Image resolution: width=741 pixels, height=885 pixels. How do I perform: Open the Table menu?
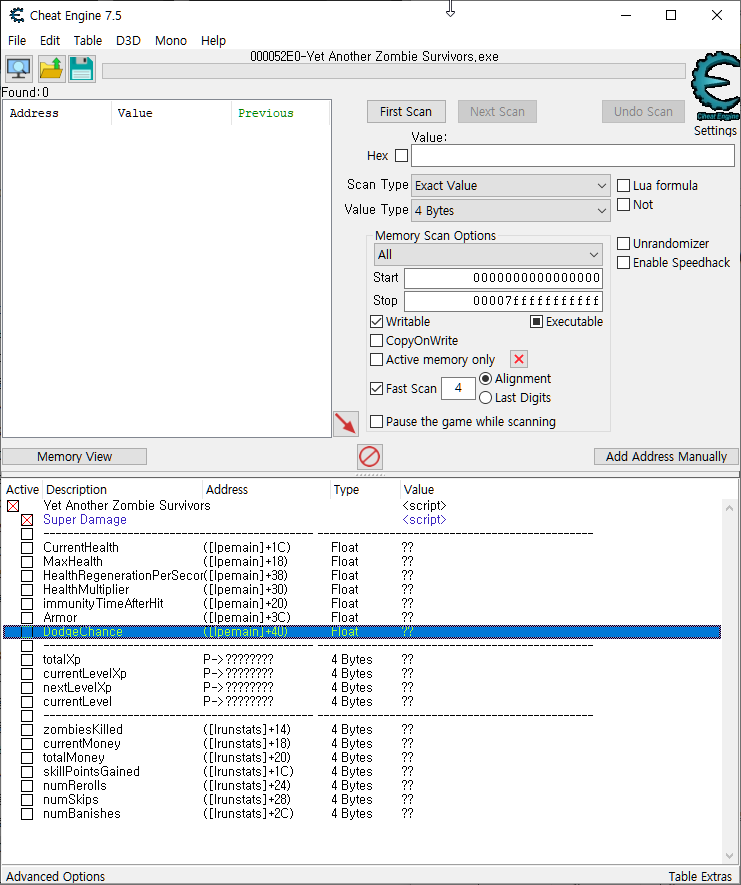[x=87, y=41]
